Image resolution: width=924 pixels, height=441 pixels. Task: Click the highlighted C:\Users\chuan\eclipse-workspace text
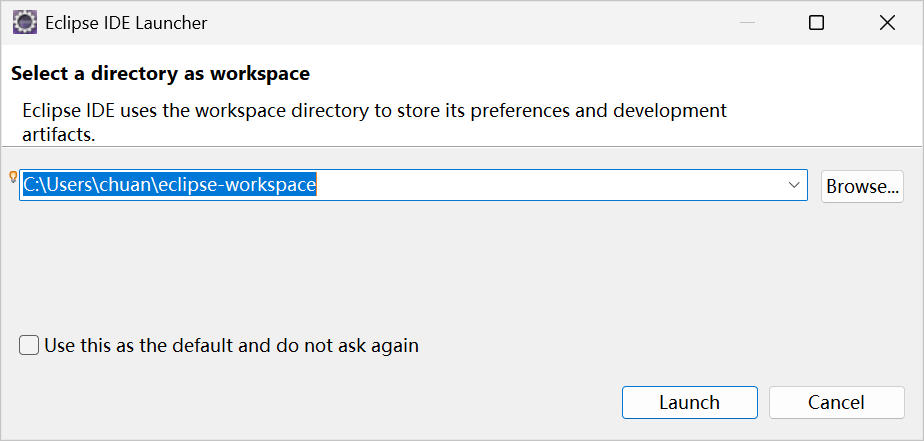[x=170, y=185]
